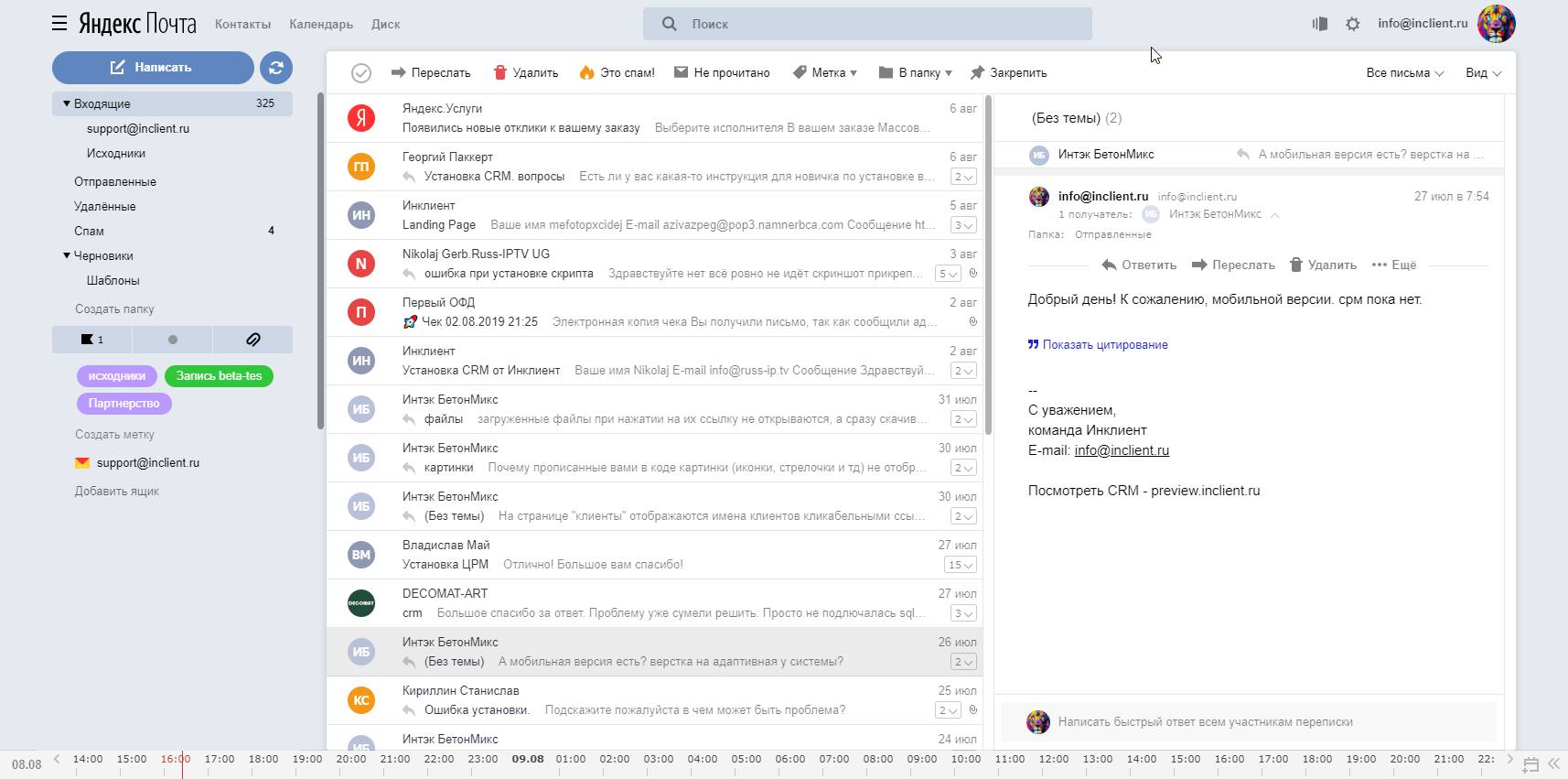The height and width of the screenshot is (779, 1568).
Task: Click Георгий Паккерт sender avatar
Action: (x=361, y=166)
